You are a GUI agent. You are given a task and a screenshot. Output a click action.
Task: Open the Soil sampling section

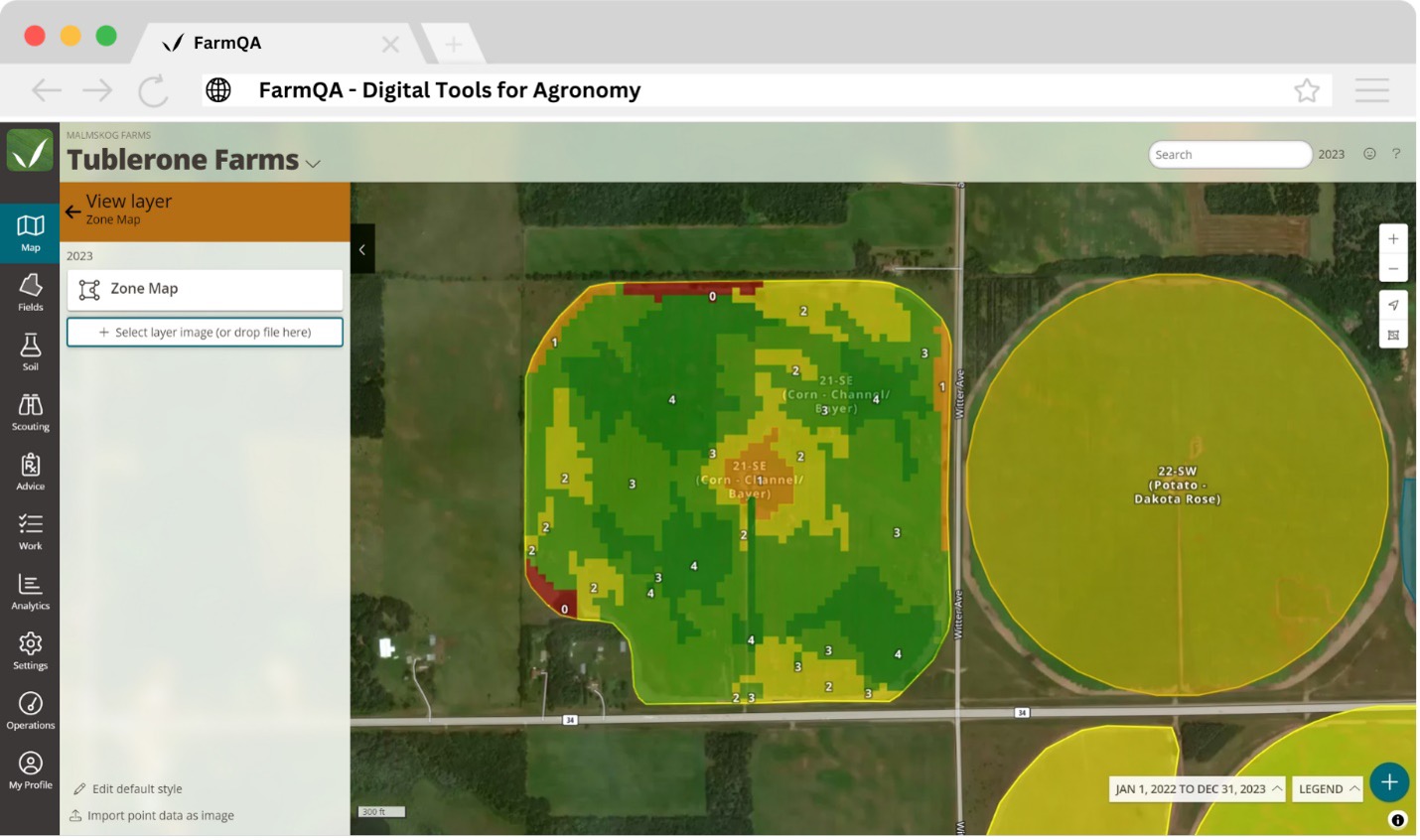(30, 352)
